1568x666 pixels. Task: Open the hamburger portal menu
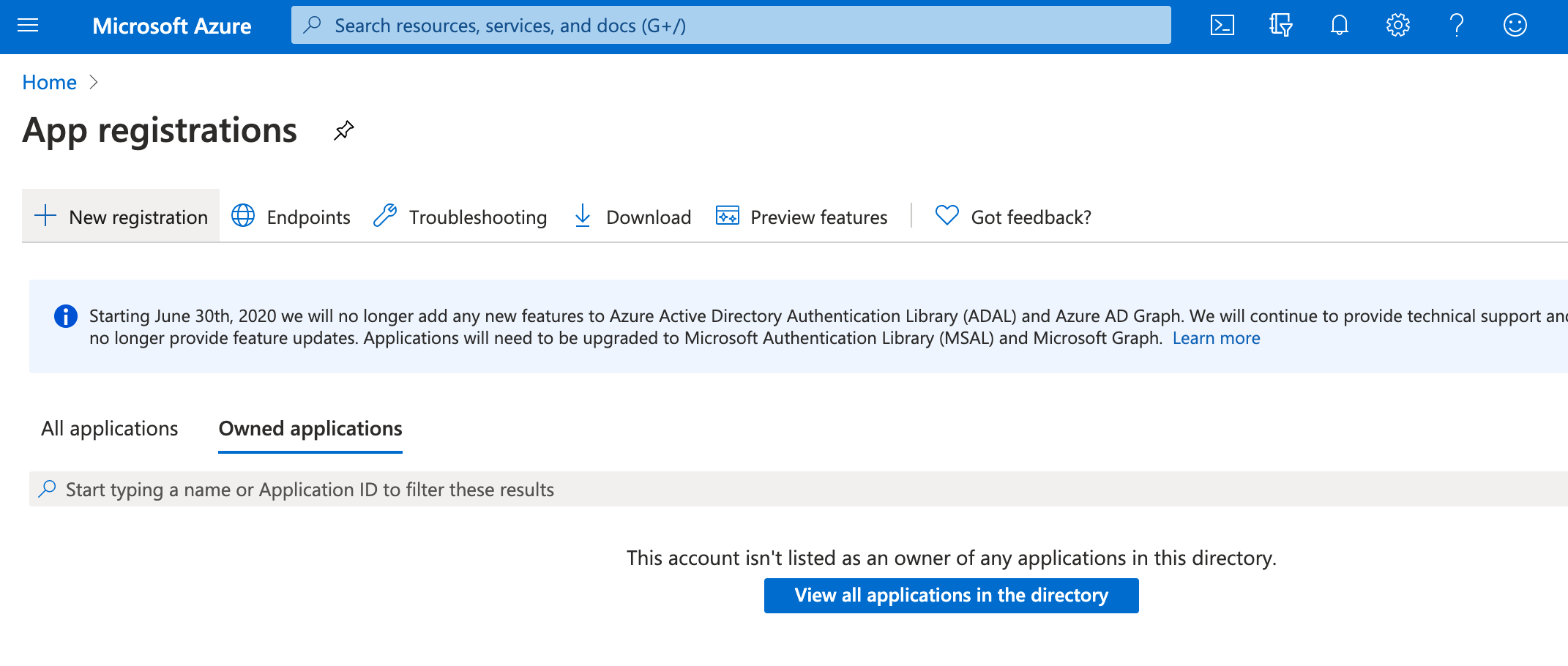28,26
